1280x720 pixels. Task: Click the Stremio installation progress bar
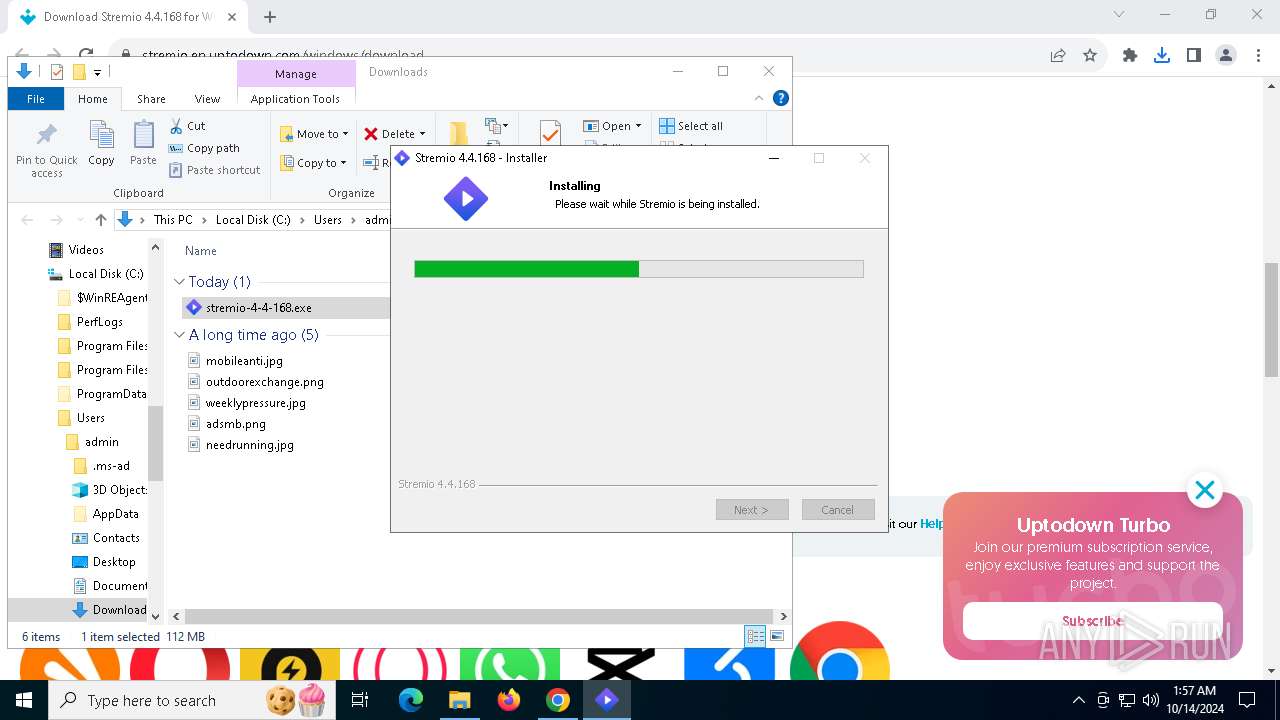[639, 269]
